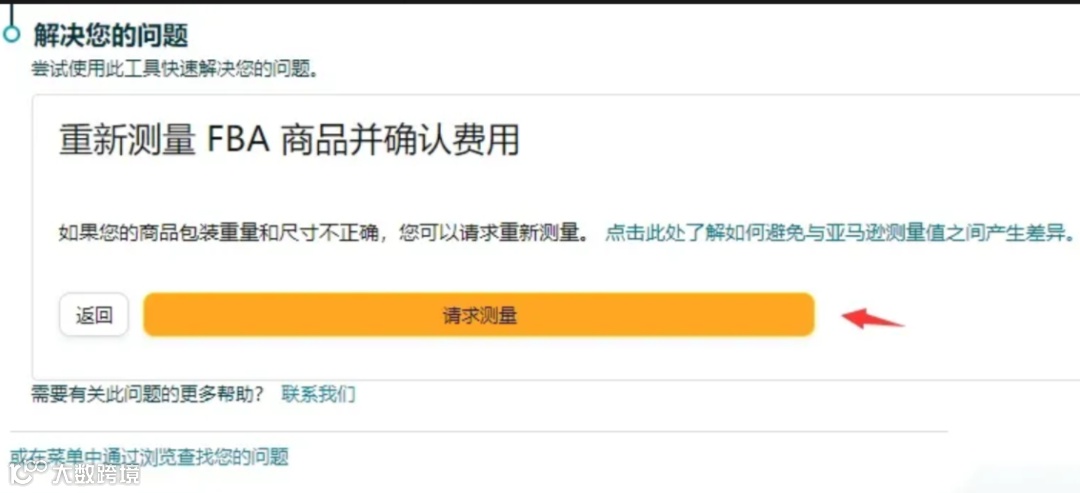Screen dimensions: 1080x493
Task: Click the empty card area below 请求测量
Action: point(479,358)
